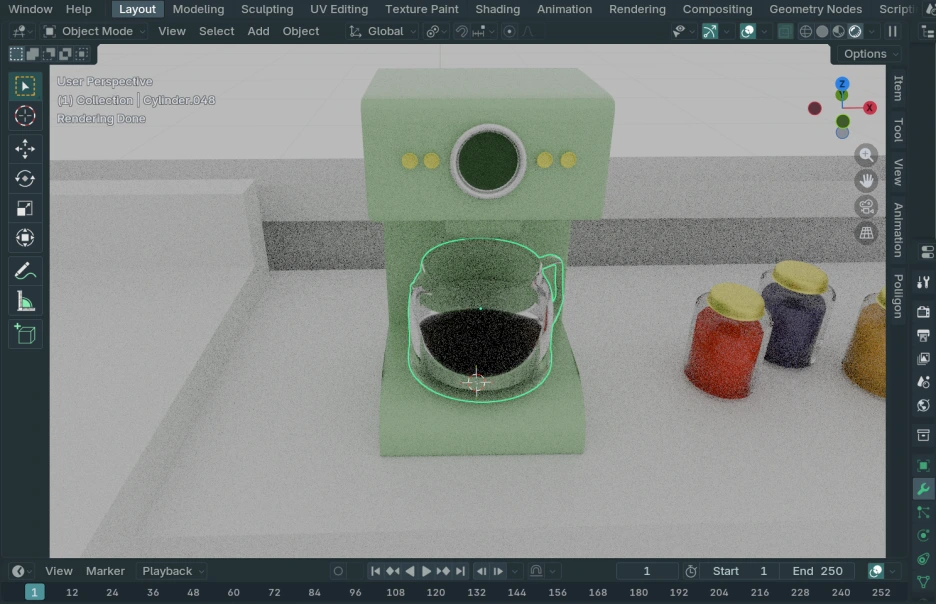Switch to the Modeling workspace tab
This screenshot has width=936, height=604.
coord(198,9)
